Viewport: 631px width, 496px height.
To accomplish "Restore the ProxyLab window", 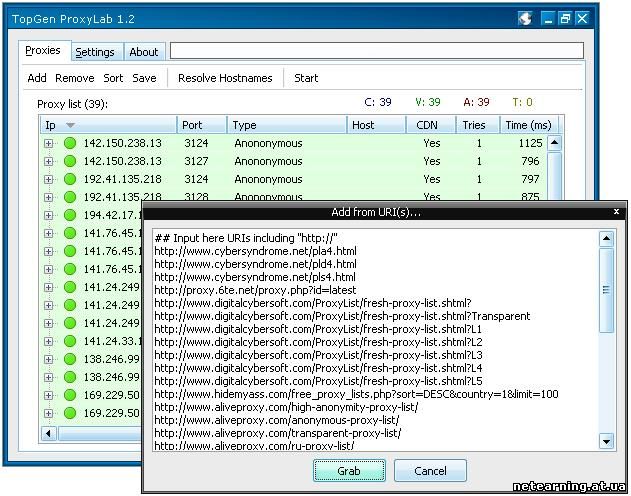I will coord(565,19).
